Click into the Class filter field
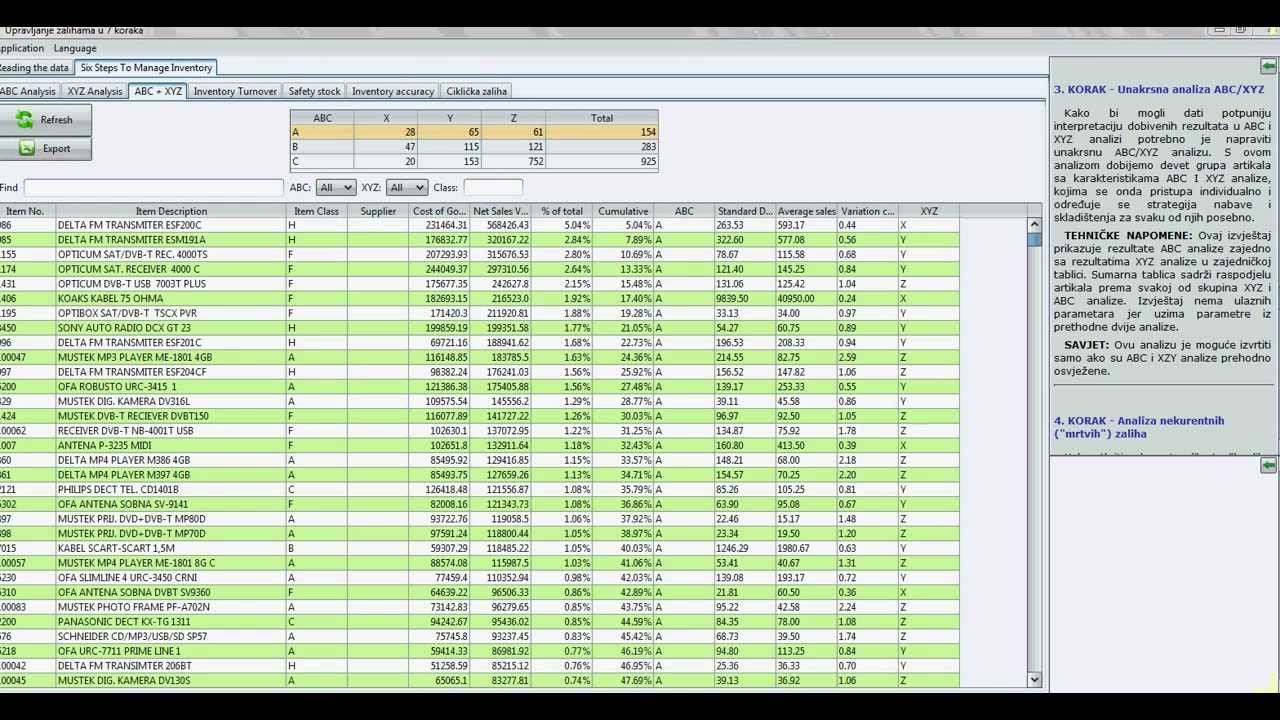 click(493, 187)
